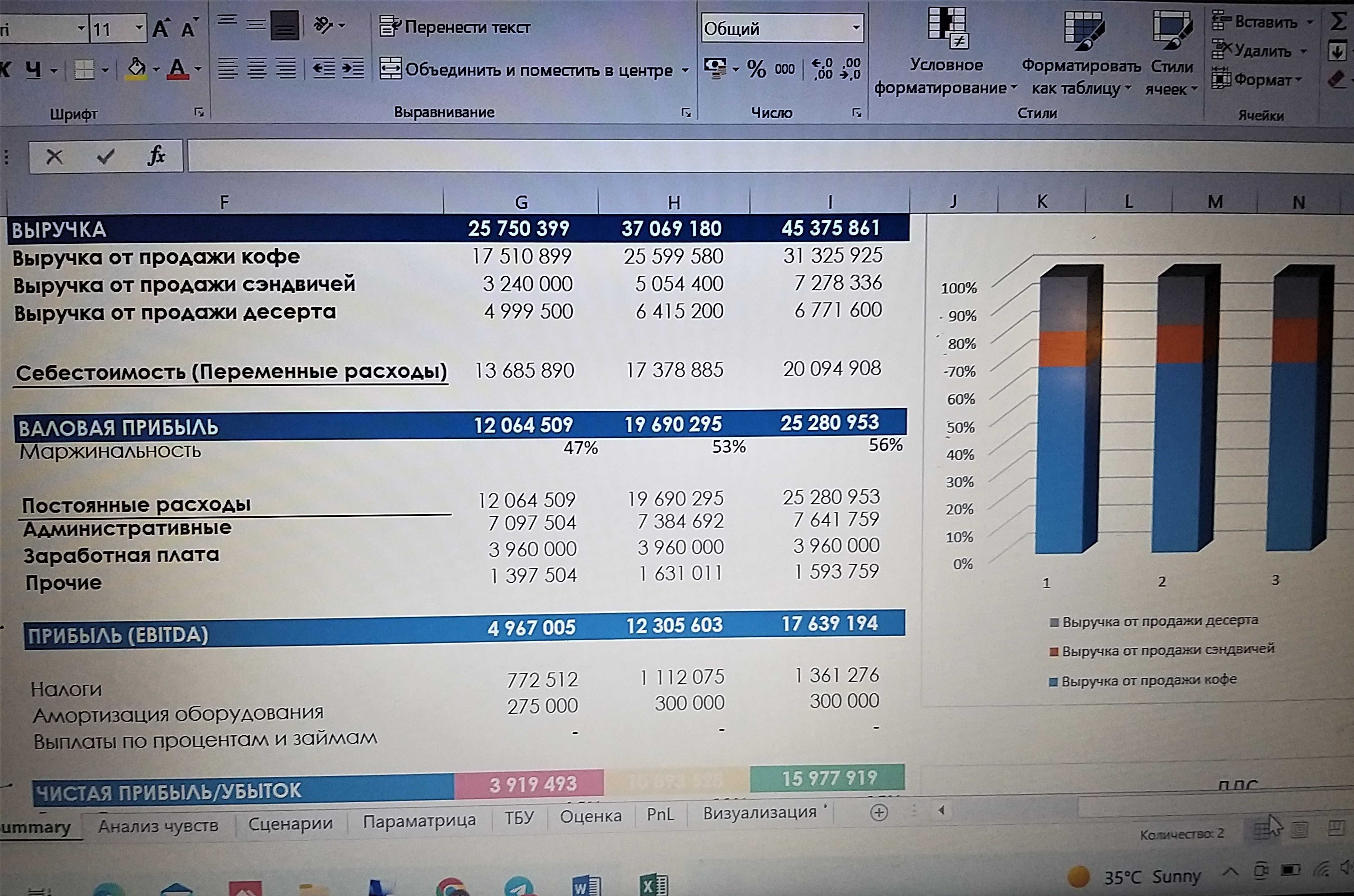Image resolution: width=1354 pixels, height=896 pixels.
Task: Apply accounting number format
Action: point(715,69)
